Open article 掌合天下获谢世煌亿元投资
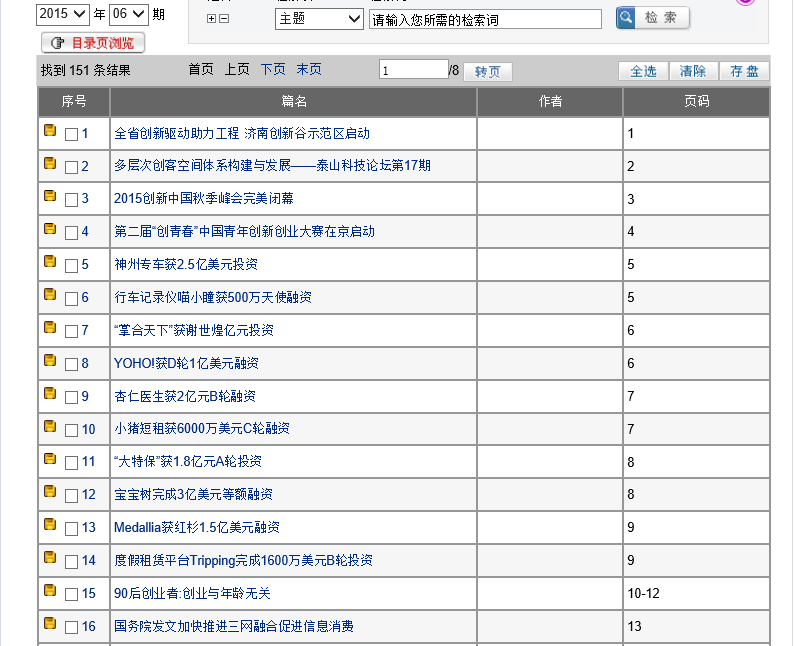 [194, 331]
